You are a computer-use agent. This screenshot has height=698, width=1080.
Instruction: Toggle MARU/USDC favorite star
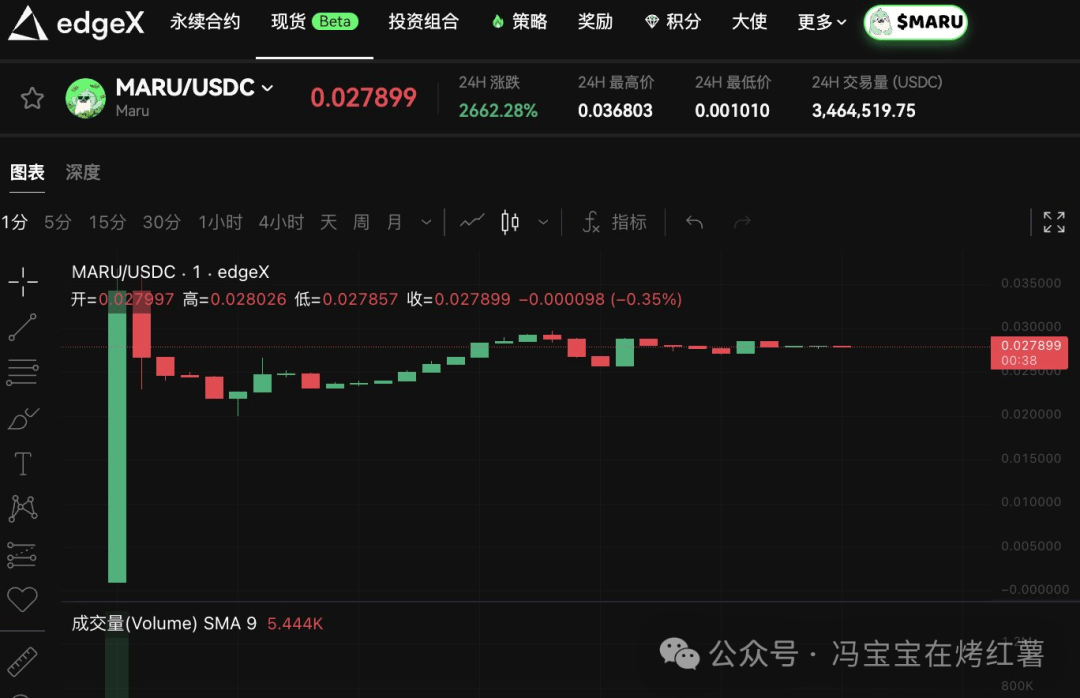pyautogui.click(x=33, y=98)
